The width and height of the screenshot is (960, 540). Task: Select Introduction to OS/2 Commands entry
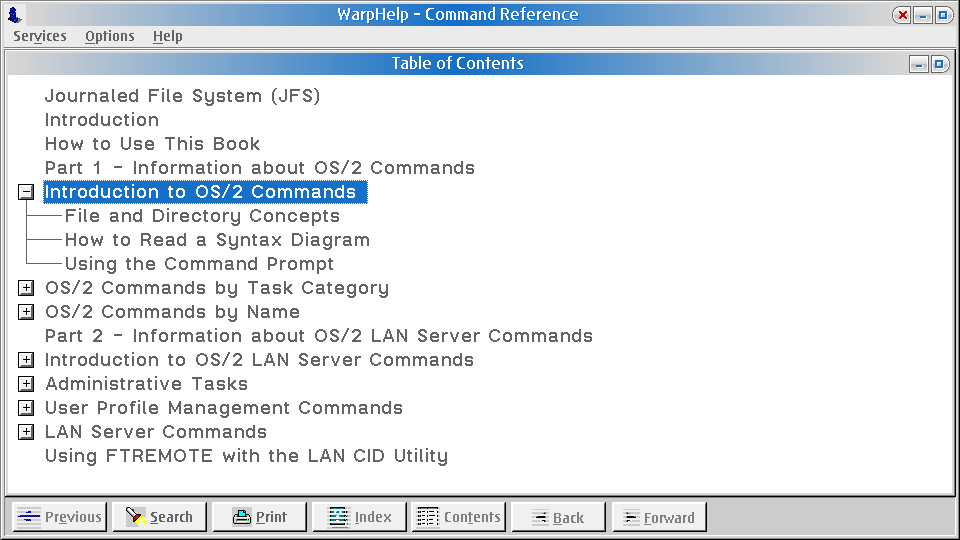coord(205,192)
